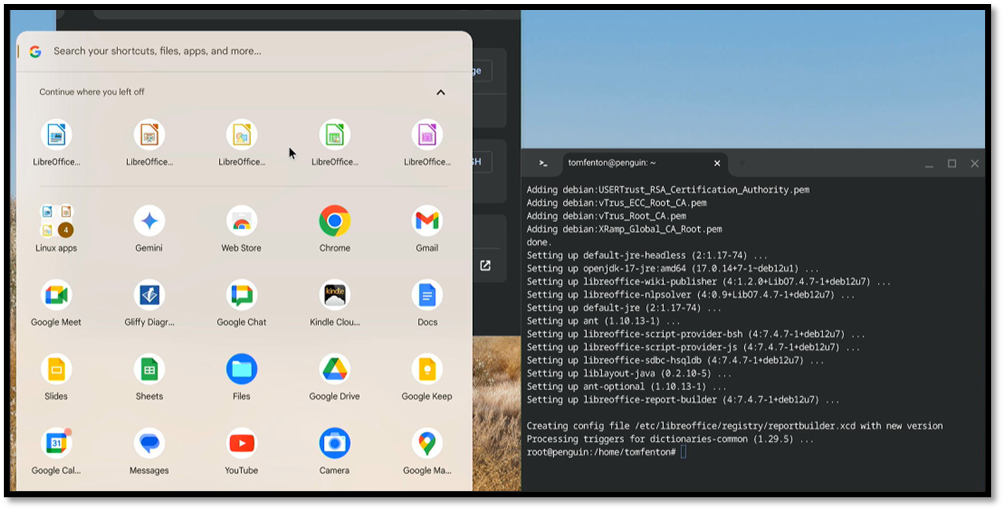
Task: Open the Gmail app
Action: 427,221
